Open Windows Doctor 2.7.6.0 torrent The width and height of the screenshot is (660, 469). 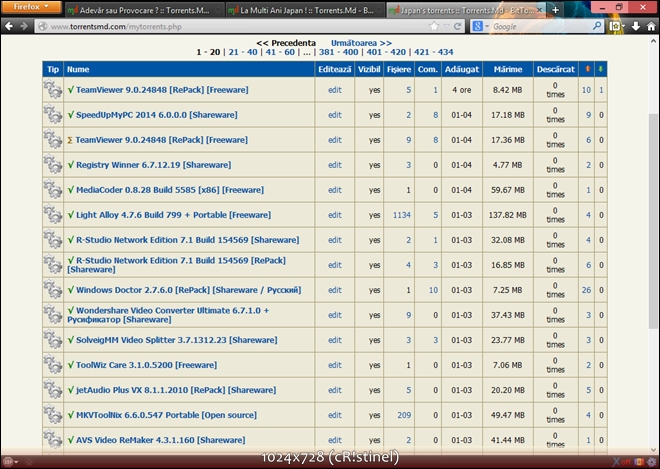pos(189,290)
